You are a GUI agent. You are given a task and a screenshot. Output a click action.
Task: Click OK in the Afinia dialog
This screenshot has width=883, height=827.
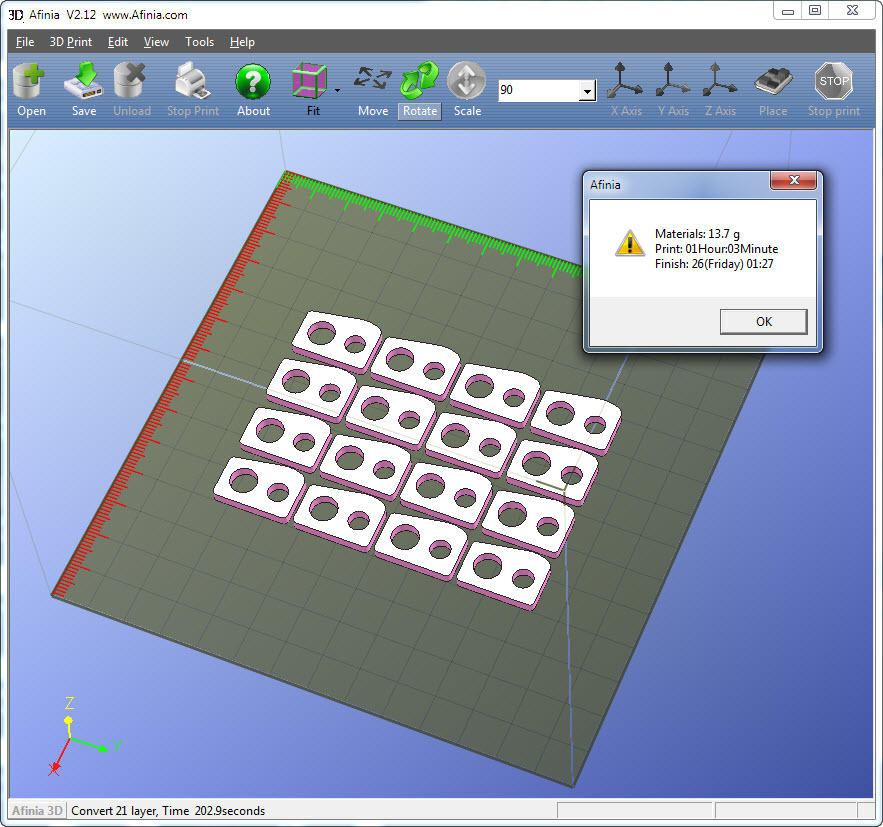pyautogui.click(x=764, y=321)
